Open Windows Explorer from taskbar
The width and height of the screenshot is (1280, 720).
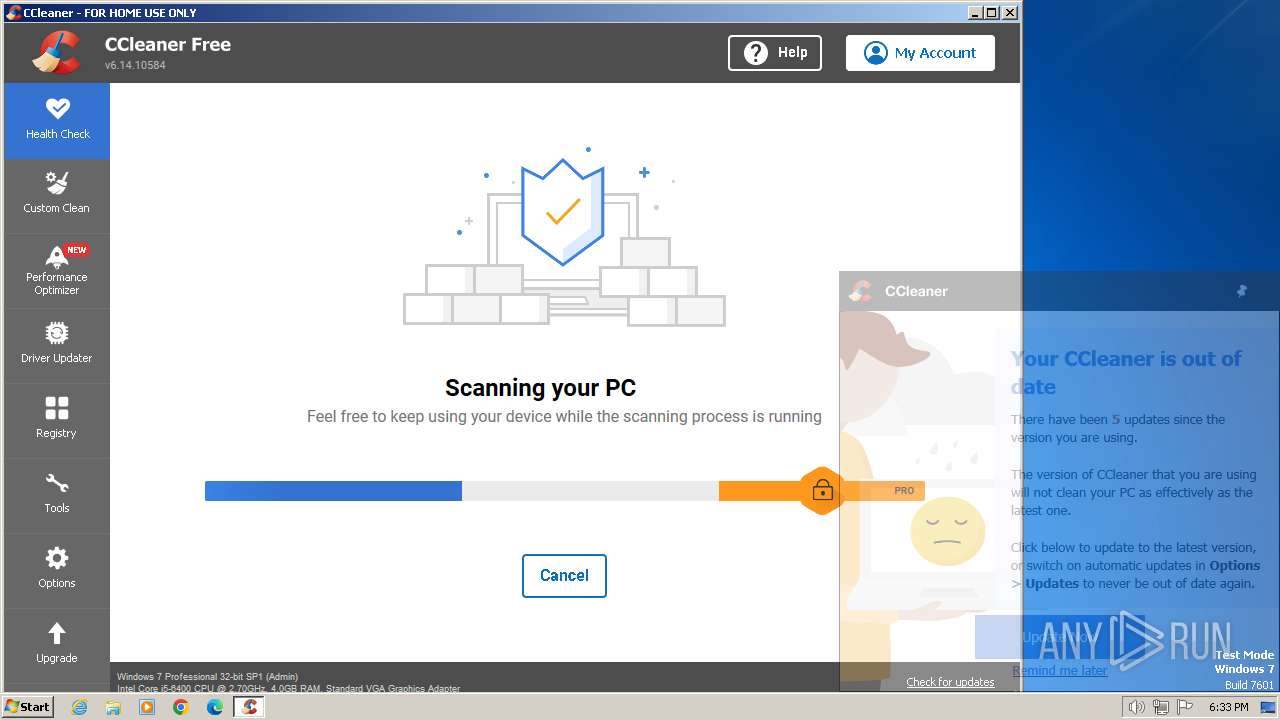click(113, 707)
